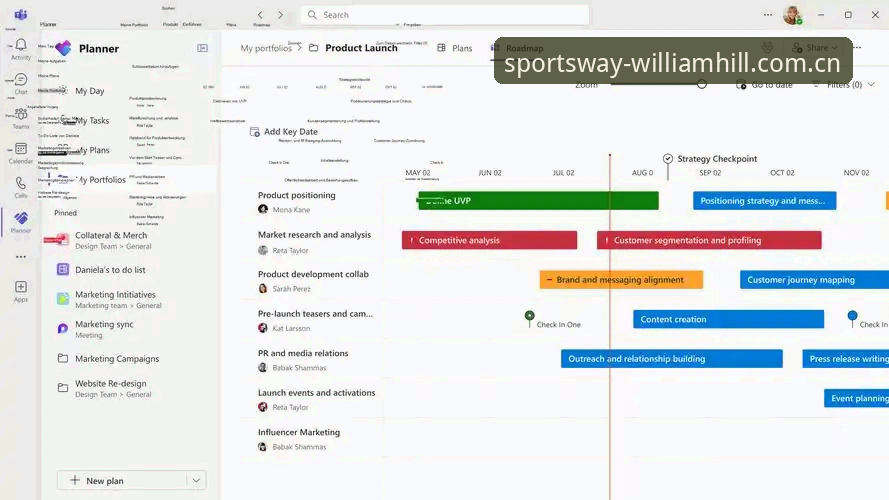The image size is (889, 500).
Task: Open more apps ellipsis in sidebar
Action: pyautogui.click(x=20, y=257)
